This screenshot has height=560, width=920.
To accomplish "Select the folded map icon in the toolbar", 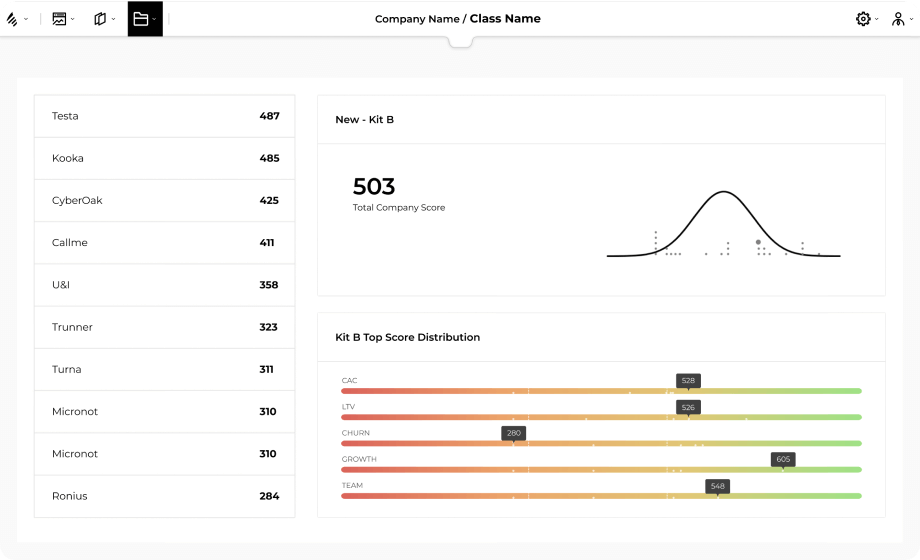I will [100, 19].
